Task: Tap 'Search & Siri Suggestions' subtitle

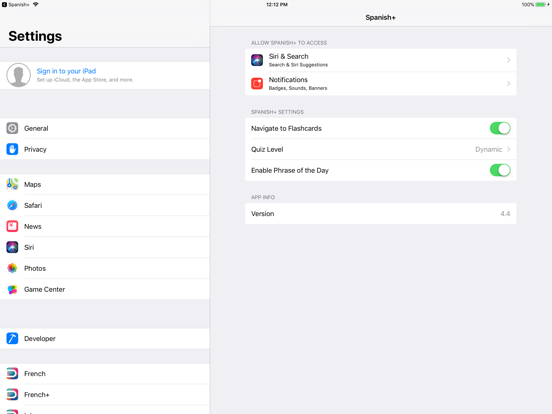Action: (298, 65)
